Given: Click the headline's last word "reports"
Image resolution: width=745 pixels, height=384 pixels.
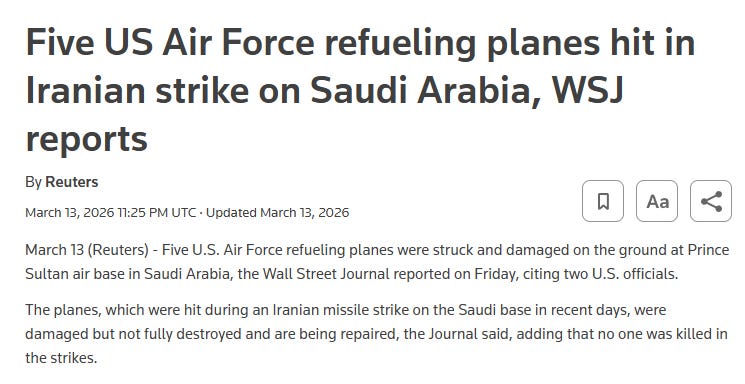Looking at the screenshot, I should pos(86,140).
